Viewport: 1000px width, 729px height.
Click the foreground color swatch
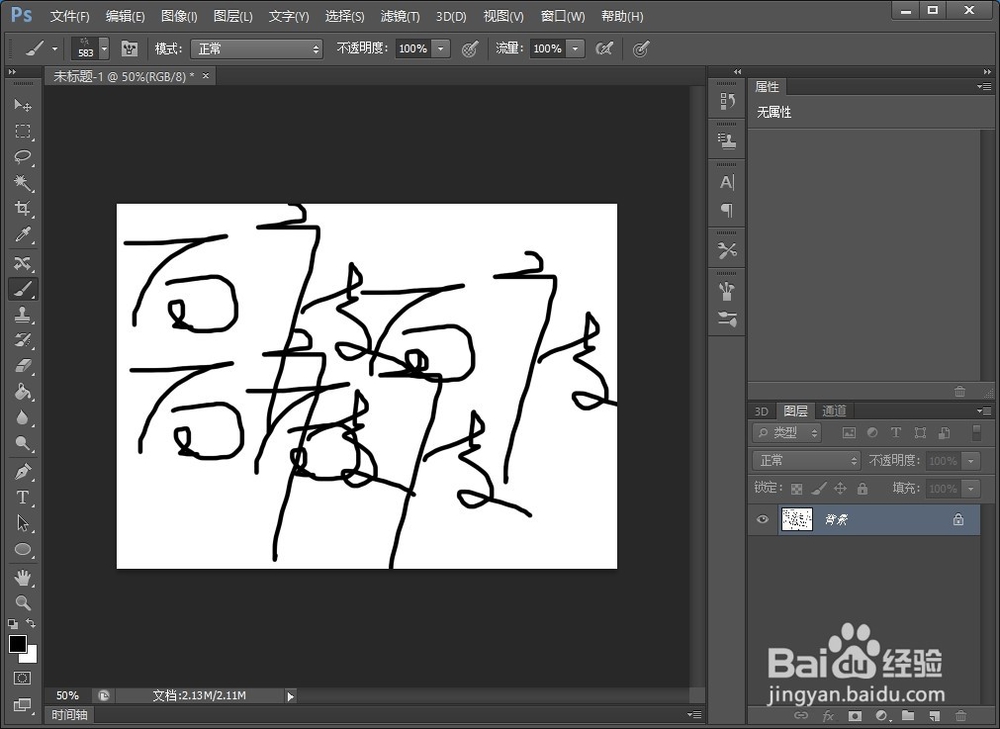coord(17,644)
